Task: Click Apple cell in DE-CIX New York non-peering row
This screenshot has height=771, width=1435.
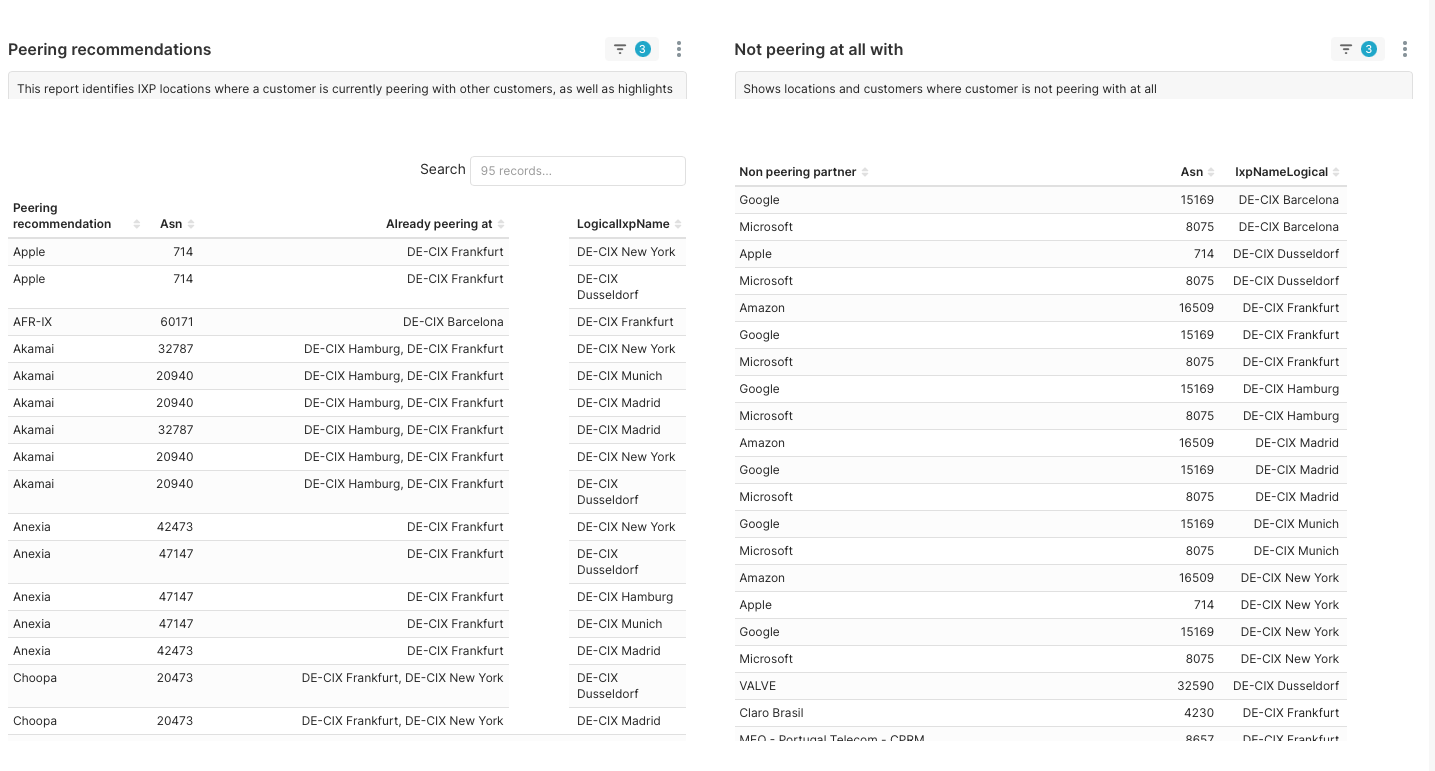Action: [755, 605]
